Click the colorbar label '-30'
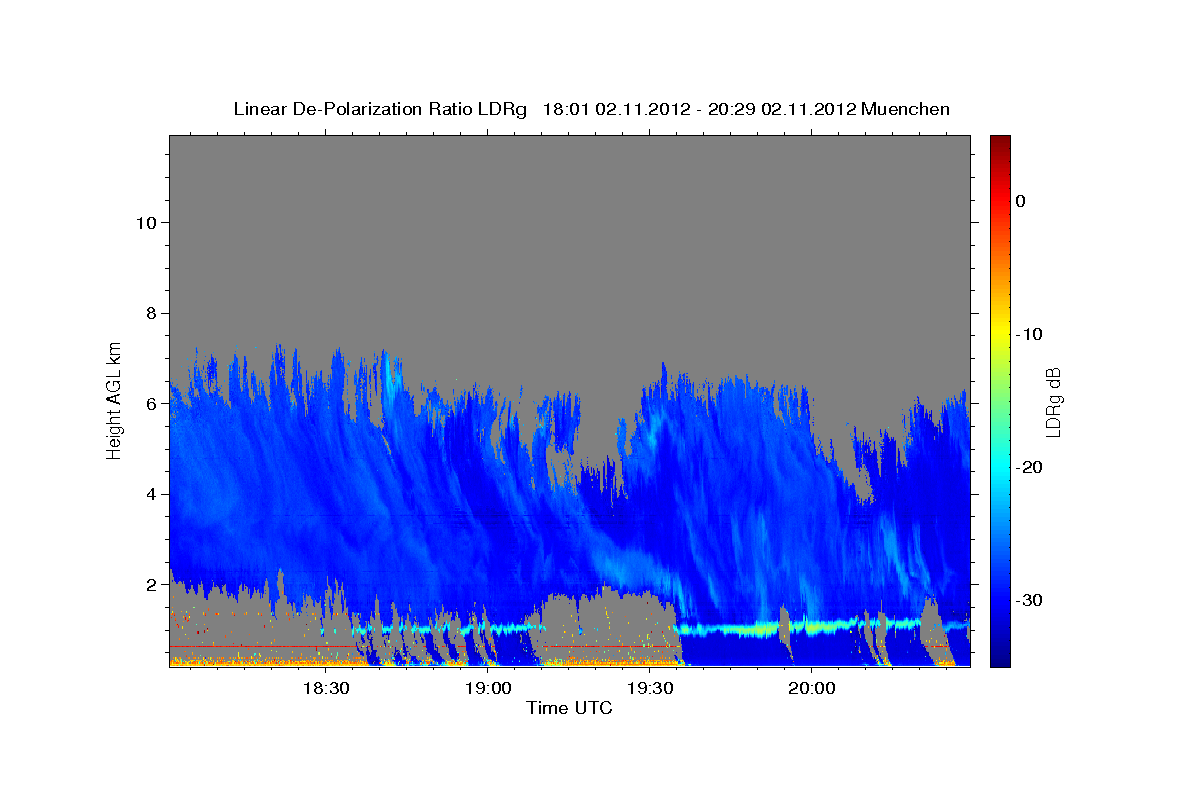The width and height of the screenshot is (1200, 800). click(1029, 600)
